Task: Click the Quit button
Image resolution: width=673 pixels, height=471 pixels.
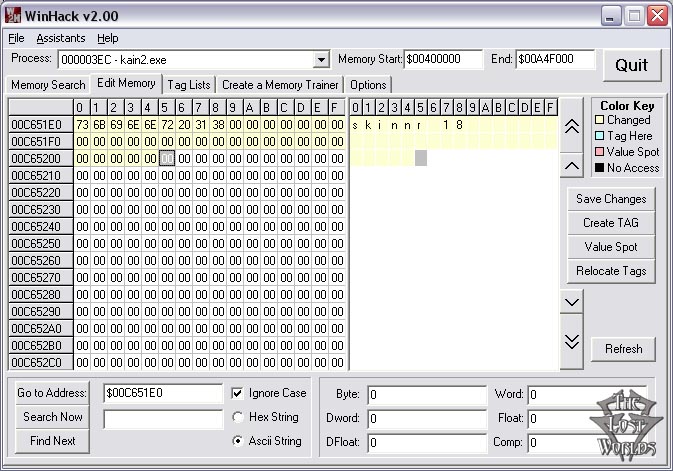Action: pos(632,65)
